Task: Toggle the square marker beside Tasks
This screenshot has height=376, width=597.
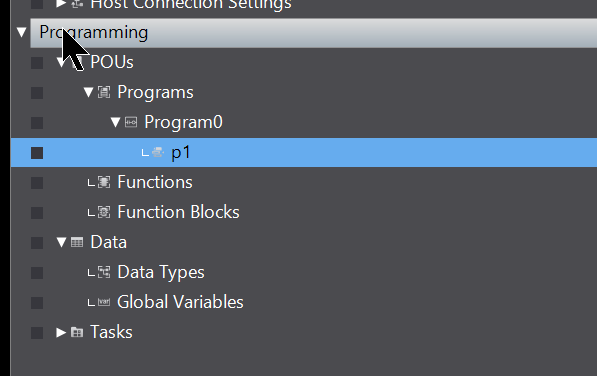Action: [x=37, y=333]
